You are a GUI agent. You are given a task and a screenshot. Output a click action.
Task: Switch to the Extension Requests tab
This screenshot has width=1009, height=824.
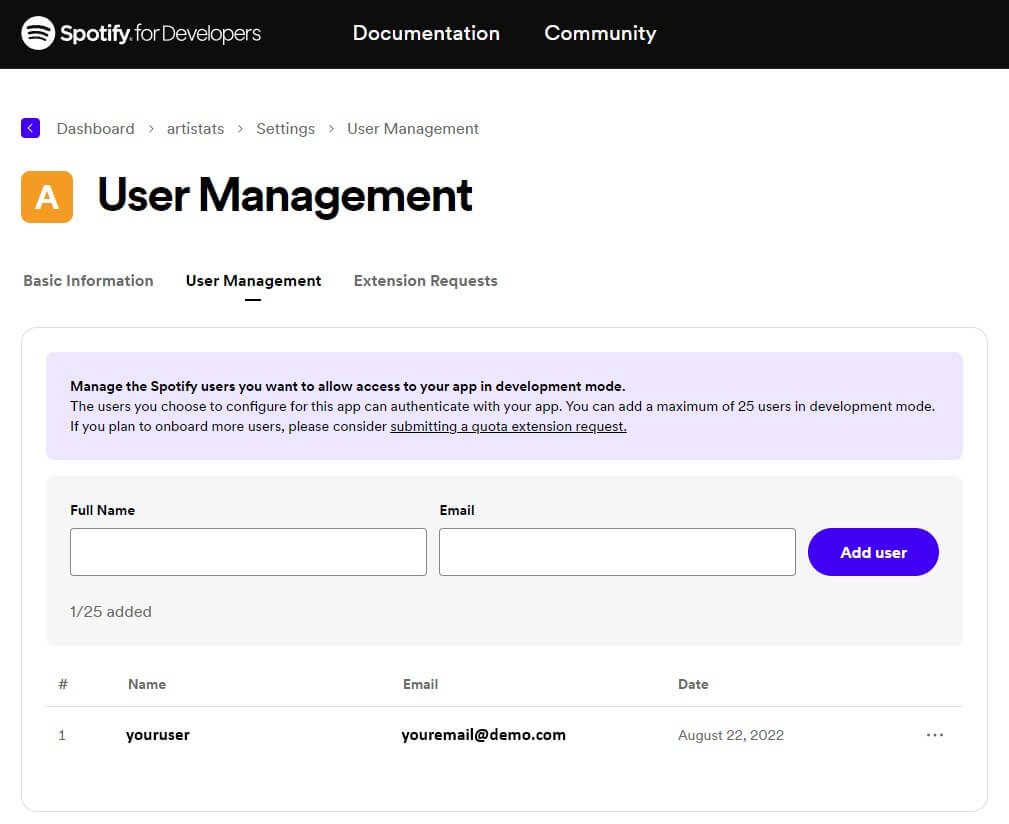[x=425, y=280]
